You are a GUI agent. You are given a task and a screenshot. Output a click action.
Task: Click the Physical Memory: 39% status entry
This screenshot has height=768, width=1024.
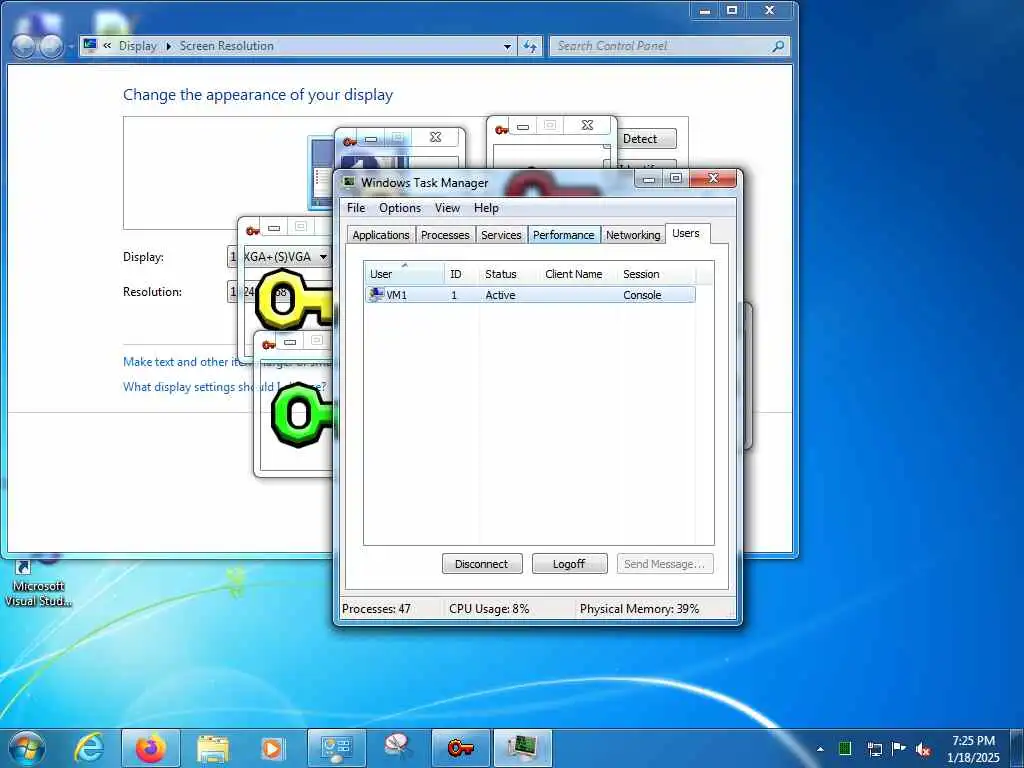tap(639, 609)
